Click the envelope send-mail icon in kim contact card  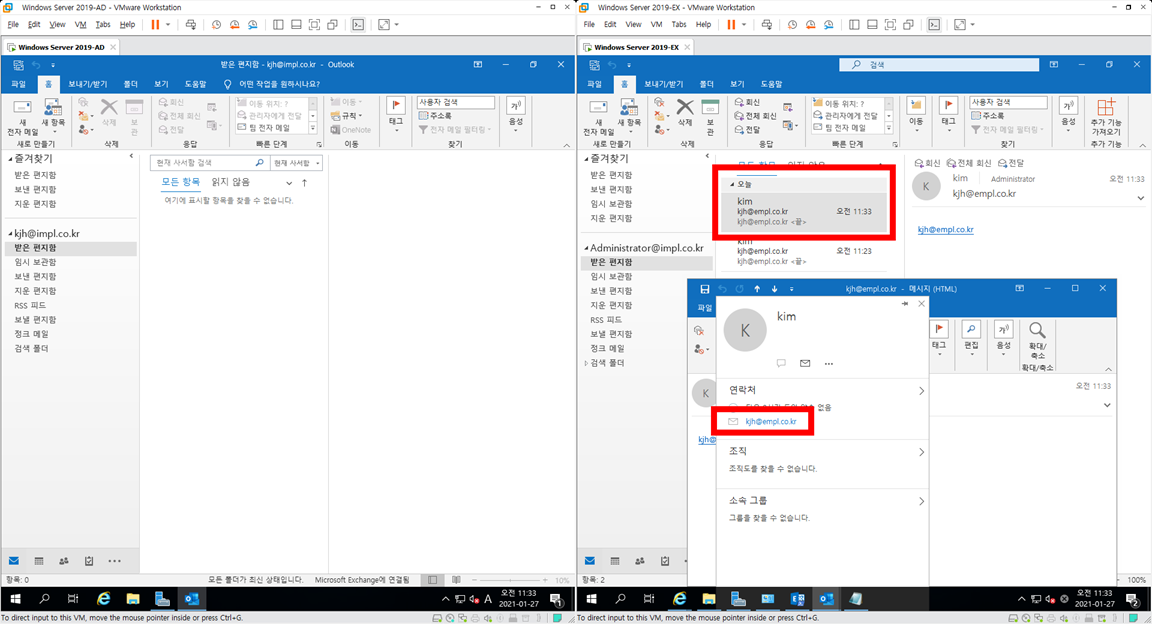click(805, 363)
